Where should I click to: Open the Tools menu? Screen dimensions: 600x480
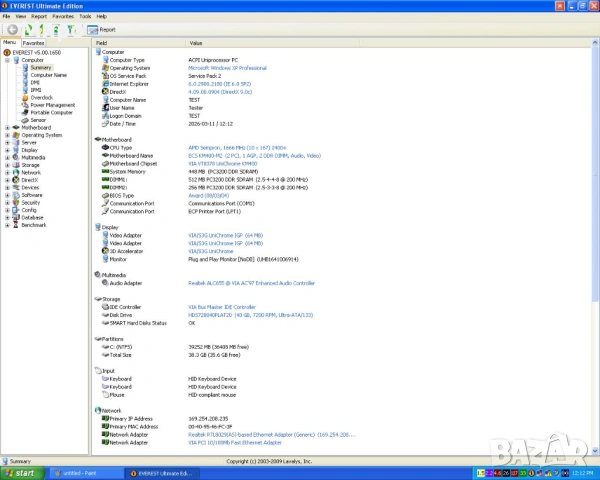85,16
